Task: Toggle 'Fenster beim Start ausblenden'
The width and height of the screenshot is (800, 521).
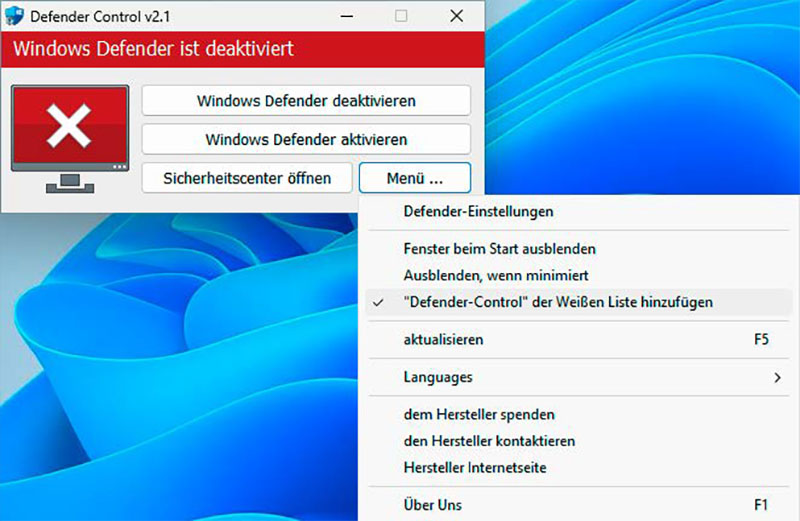Action: tap(579, 249)
